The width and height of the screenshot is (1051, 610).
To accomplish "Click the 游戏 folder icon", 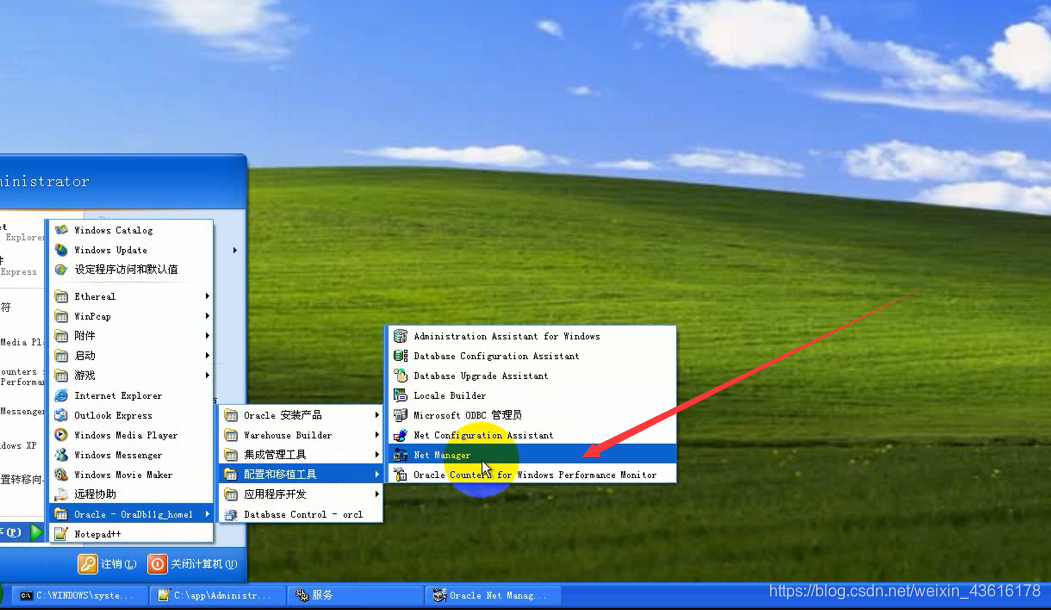I will [62, 375].
